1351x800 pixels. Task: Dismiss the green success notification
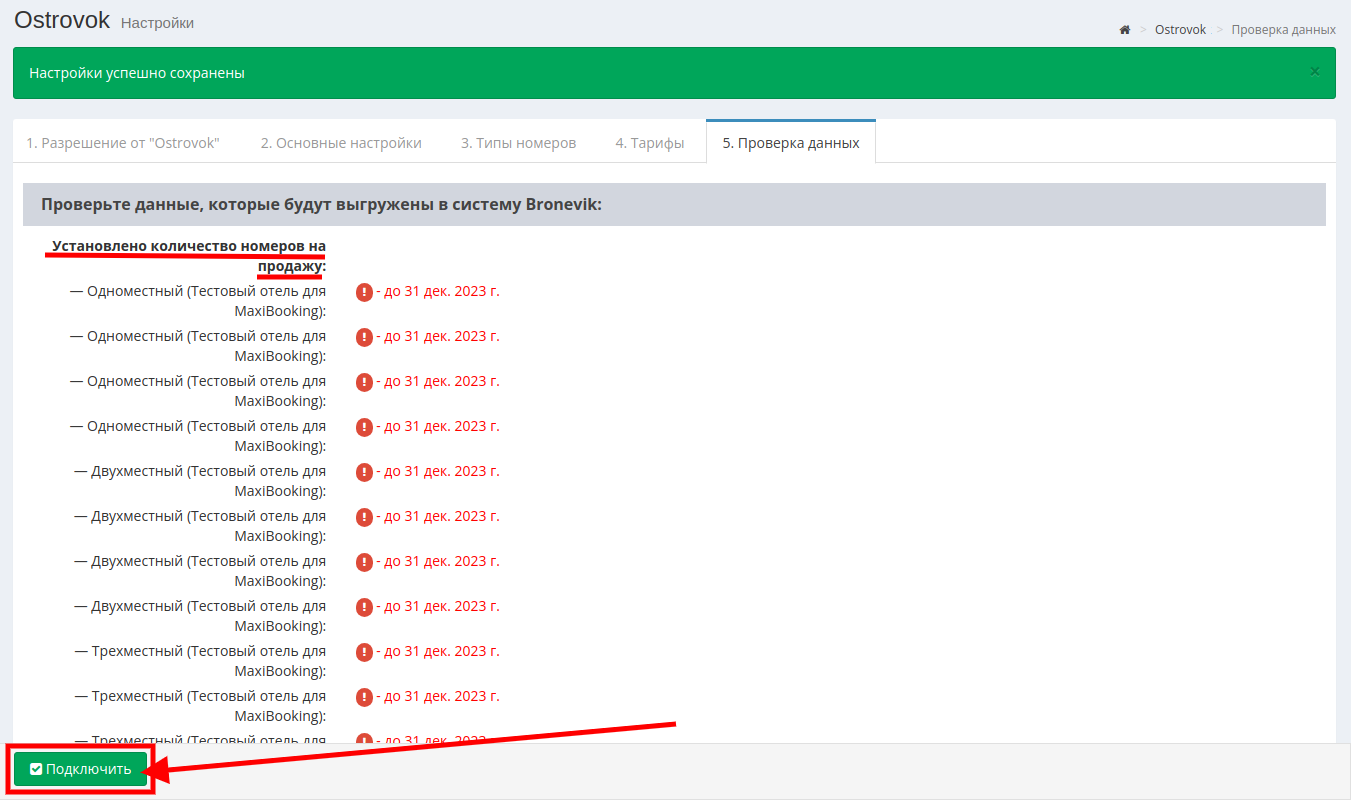tap(1314, 71)
